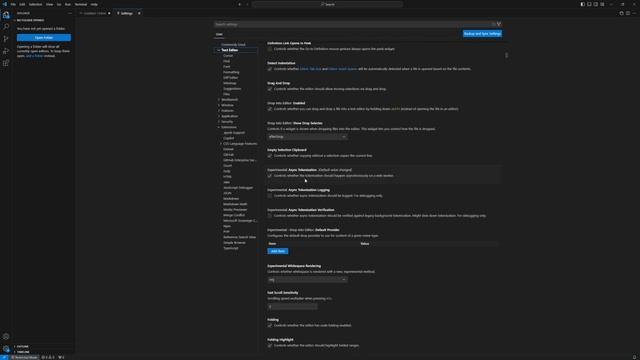Click the 'add a folder' link

[34, 56]
